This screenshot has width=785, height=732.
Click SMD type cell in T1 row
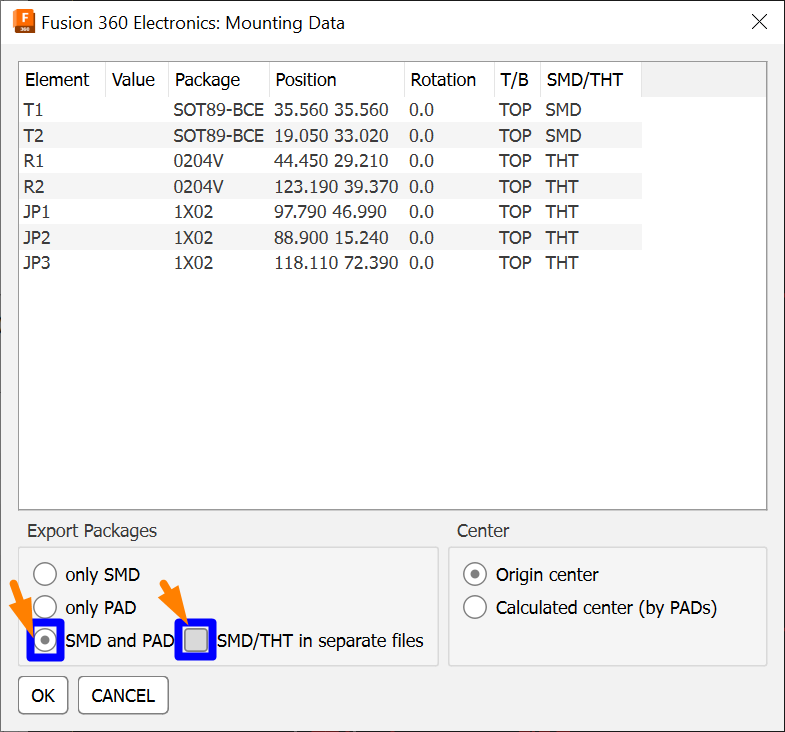click(563, 110)
